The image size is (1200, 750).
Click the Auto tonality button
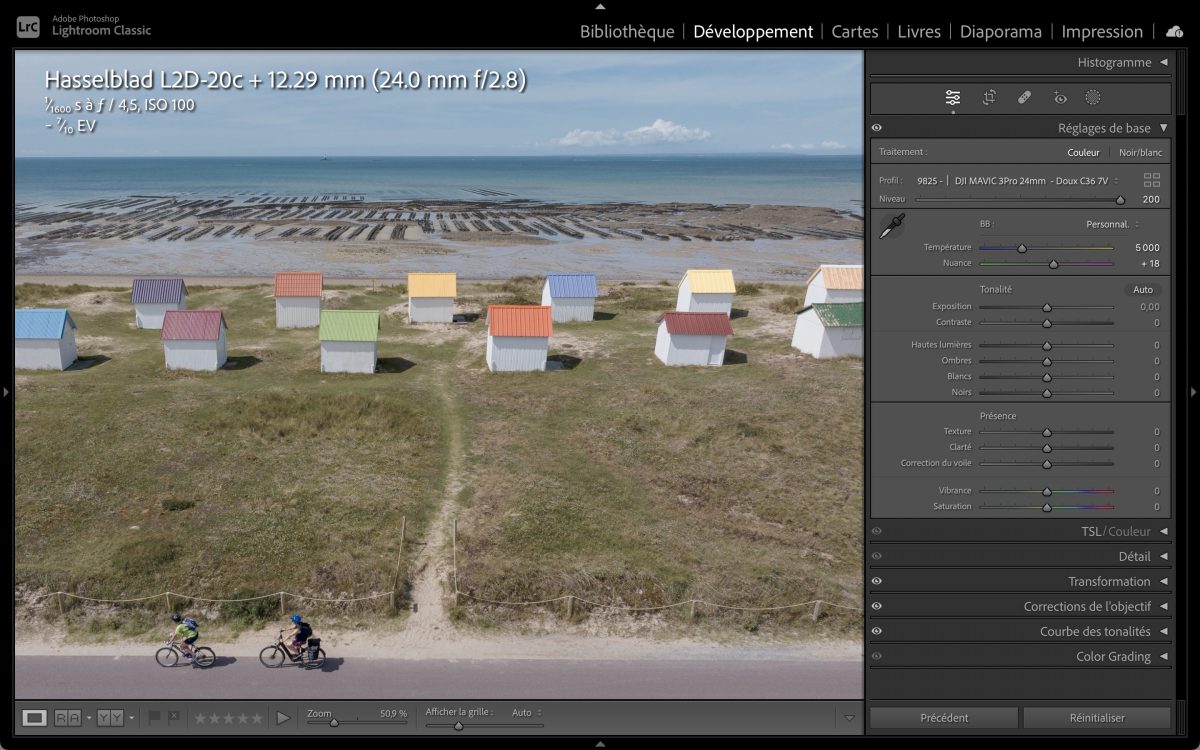[1142, 289]
